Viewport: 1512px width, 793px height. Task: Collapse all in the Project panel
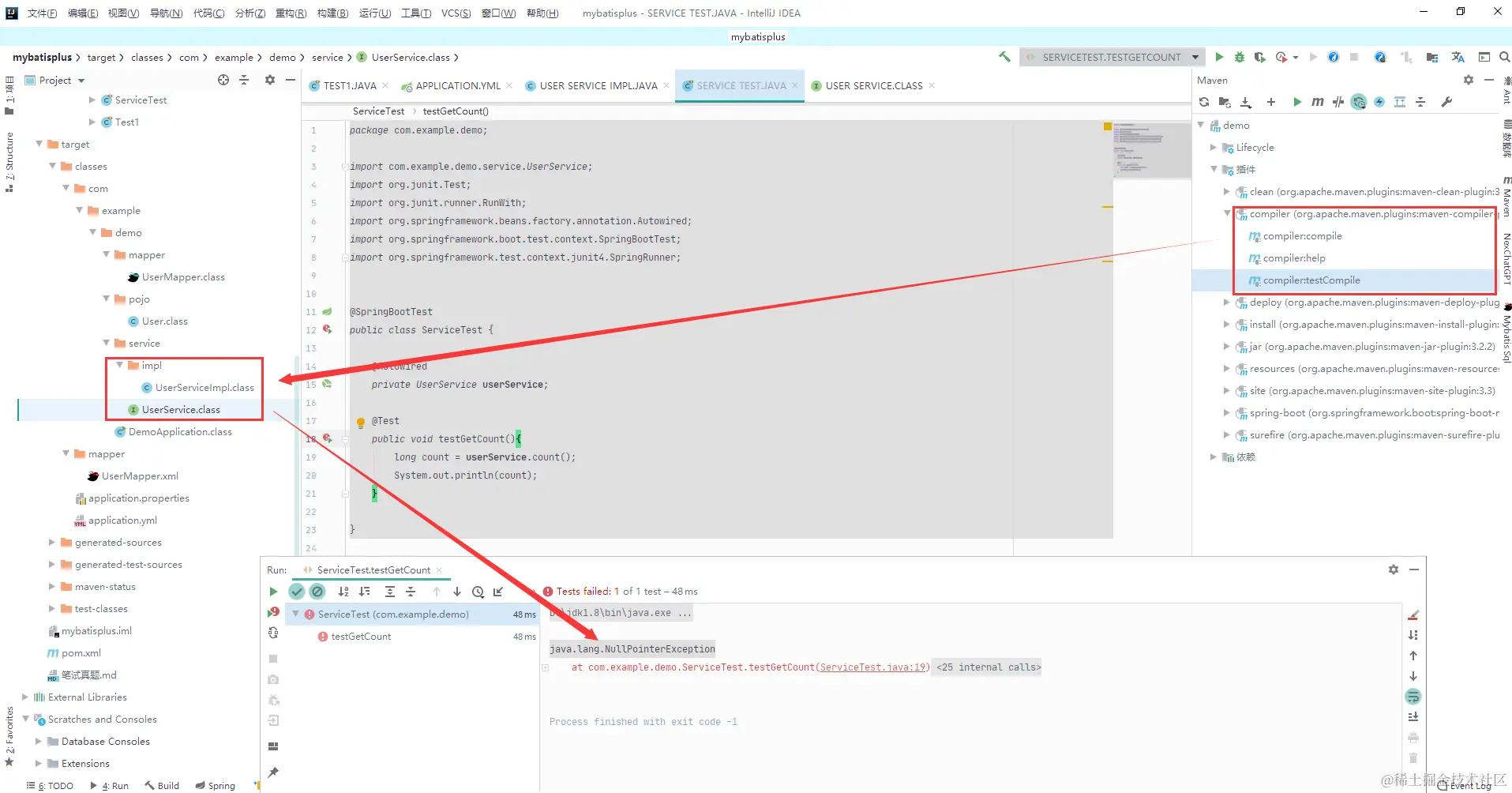pyautogui.click(x=244, y=80)
